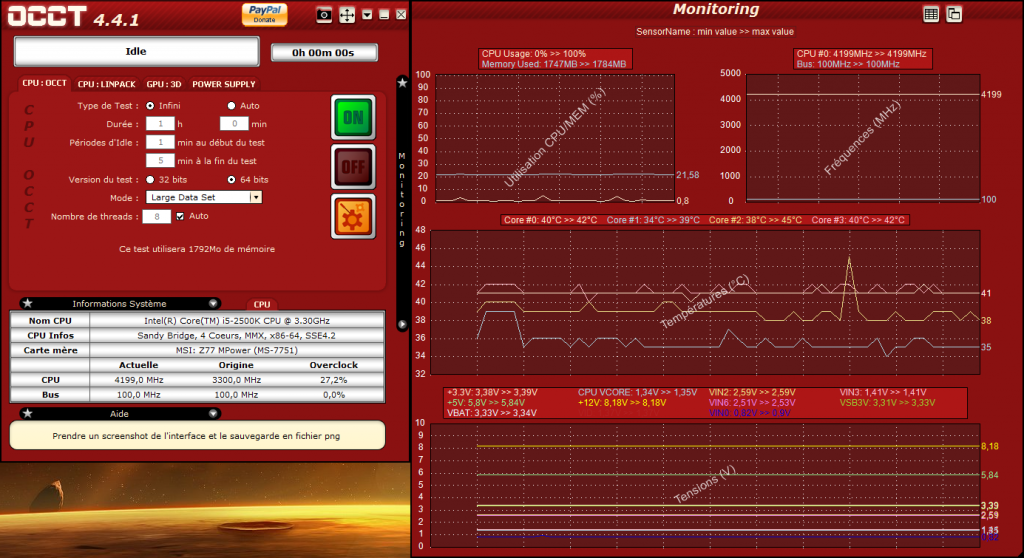This screenshot has width=1024, height=558.
Task: Click the idle minutes at test end field
Action: coord(160,161)
